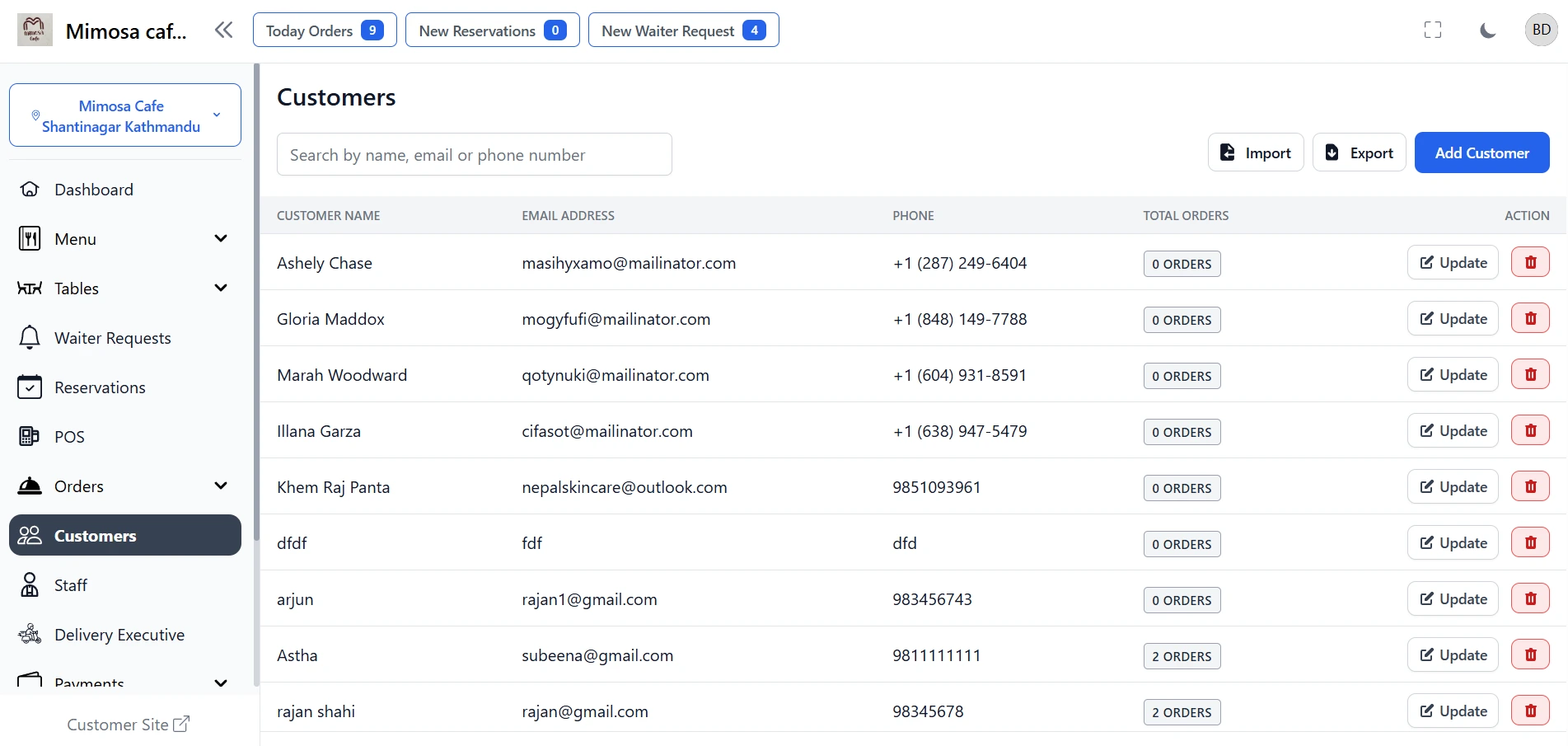Open Today Orders list

click(324, 30)
